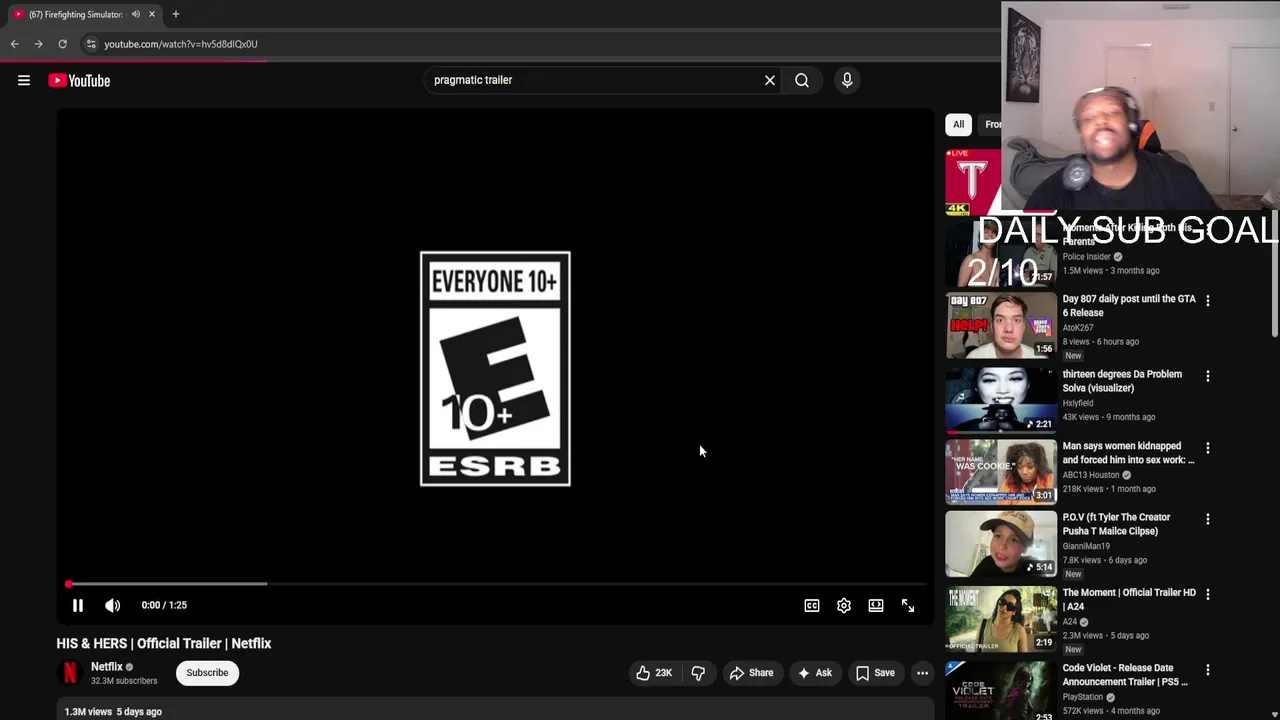
Task: Open options for The Moment trailer
Action: coord(1207,594)
